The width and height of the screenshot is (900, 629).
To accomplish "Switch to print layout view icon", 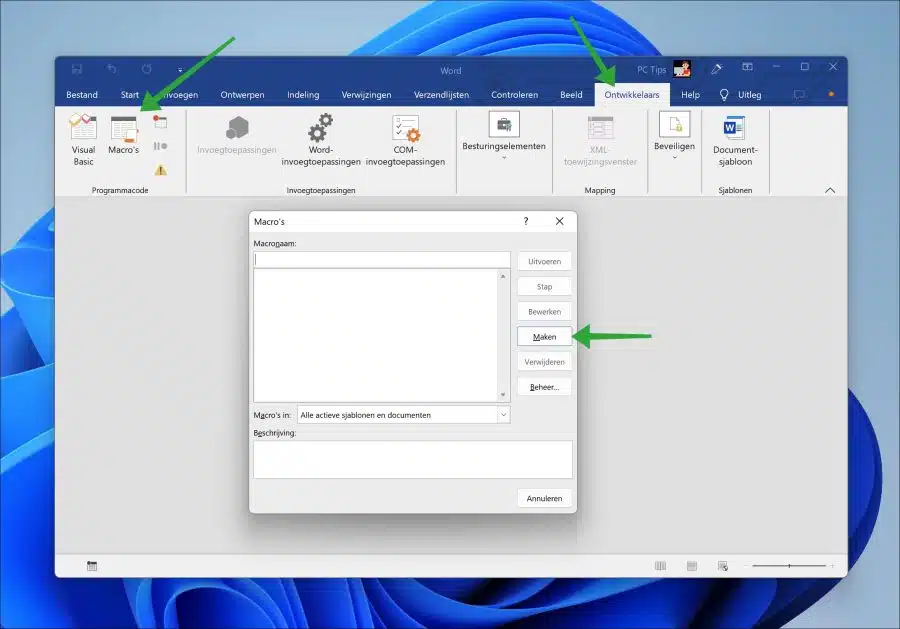I will coord(692,566).
